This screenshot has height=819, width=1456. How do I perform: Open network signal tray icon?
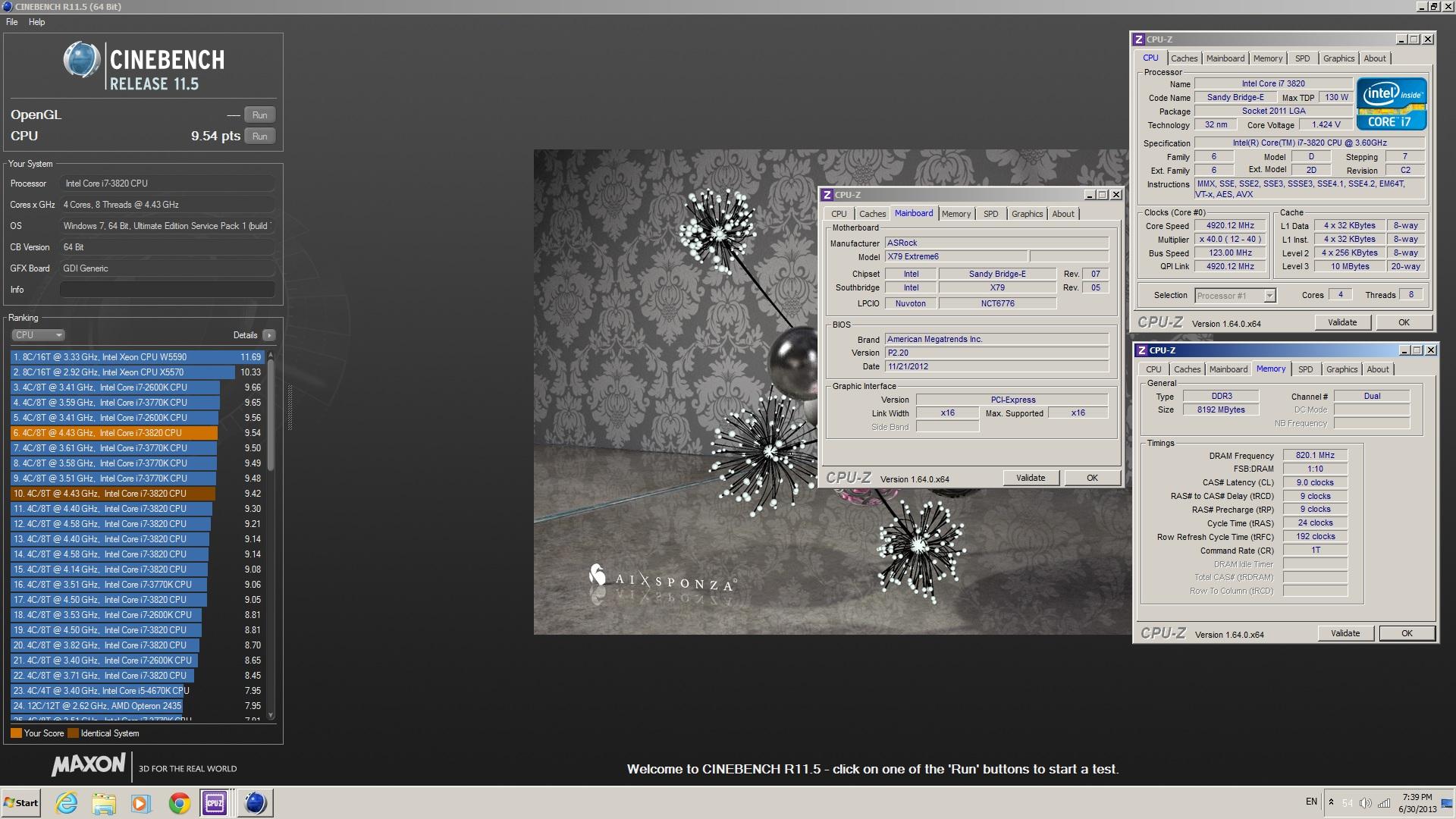pyautogui.click(x=1384, y=803)
